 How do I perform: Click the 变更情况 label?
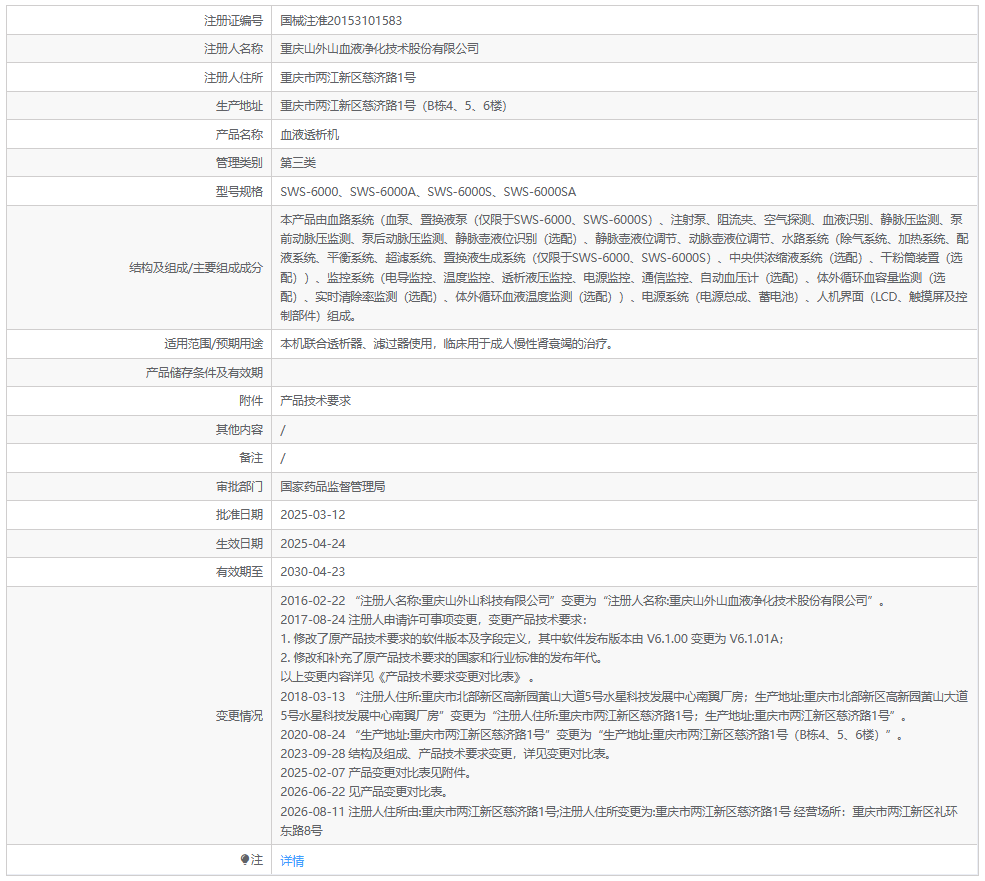(239, 716)
